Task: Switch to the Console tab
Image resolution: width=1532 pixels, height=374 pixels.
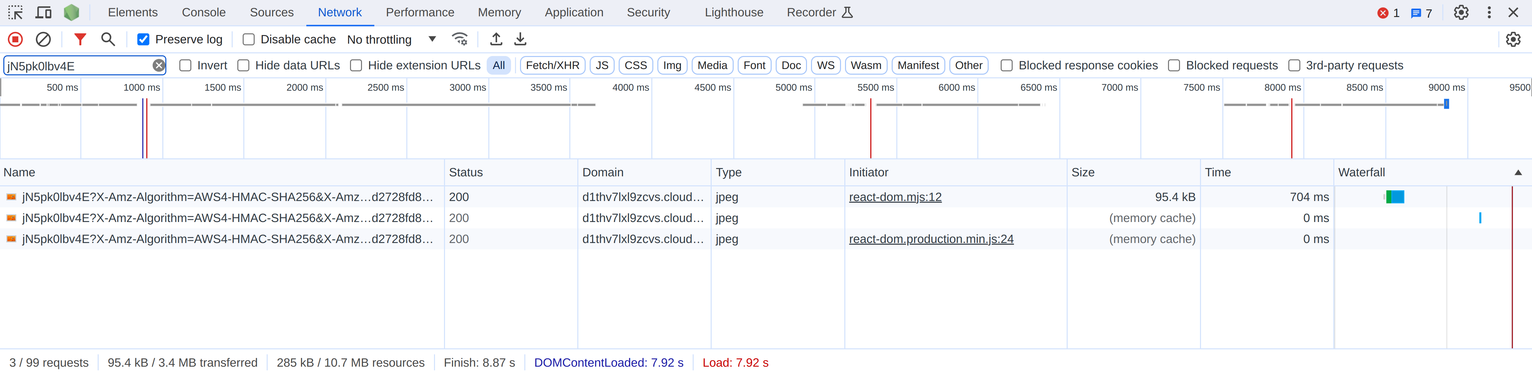Action: [x=204, y=13]
